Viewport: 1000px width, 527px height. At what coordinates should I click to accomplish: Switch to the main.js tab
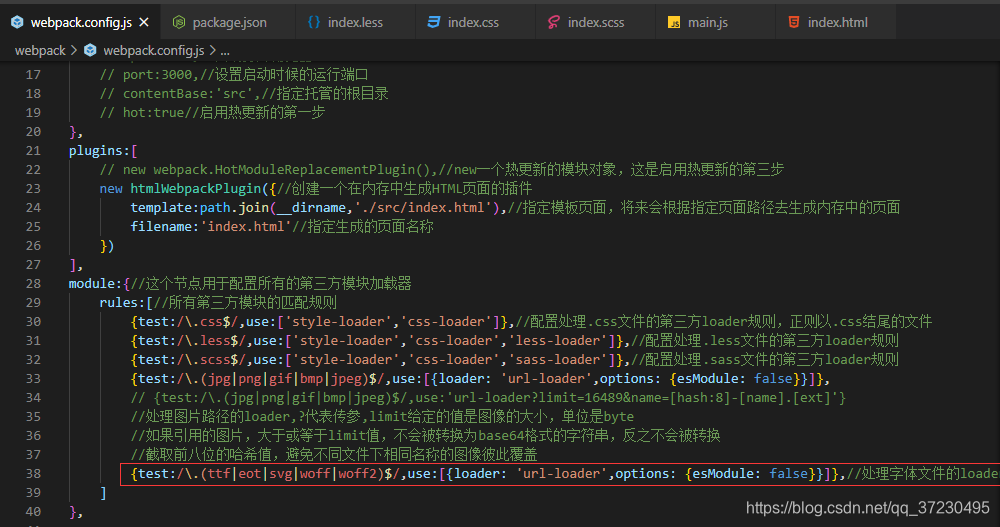coord(707,22)
